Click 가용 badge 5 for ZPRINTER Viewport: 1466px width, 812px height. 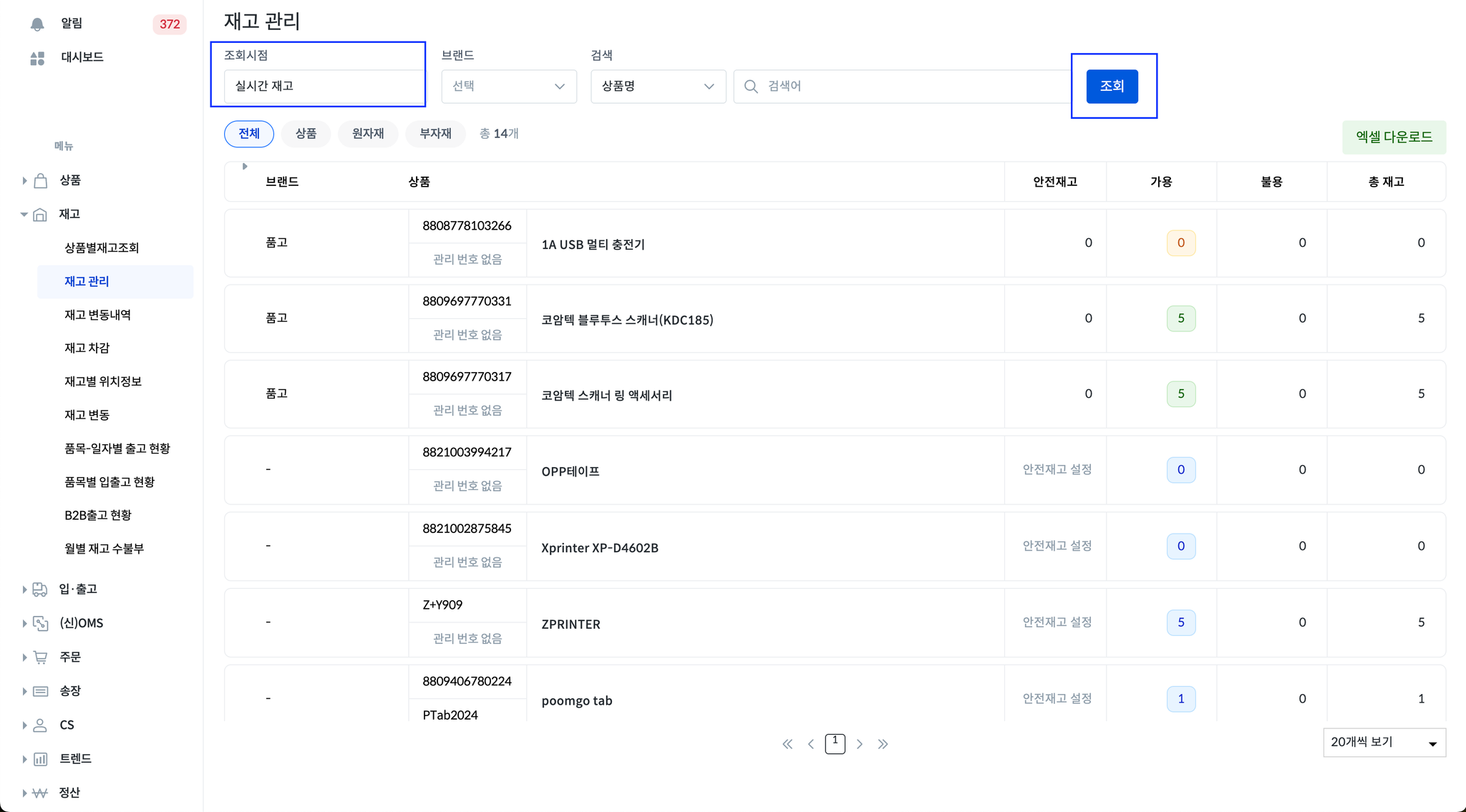click(x=1181, y=622)
